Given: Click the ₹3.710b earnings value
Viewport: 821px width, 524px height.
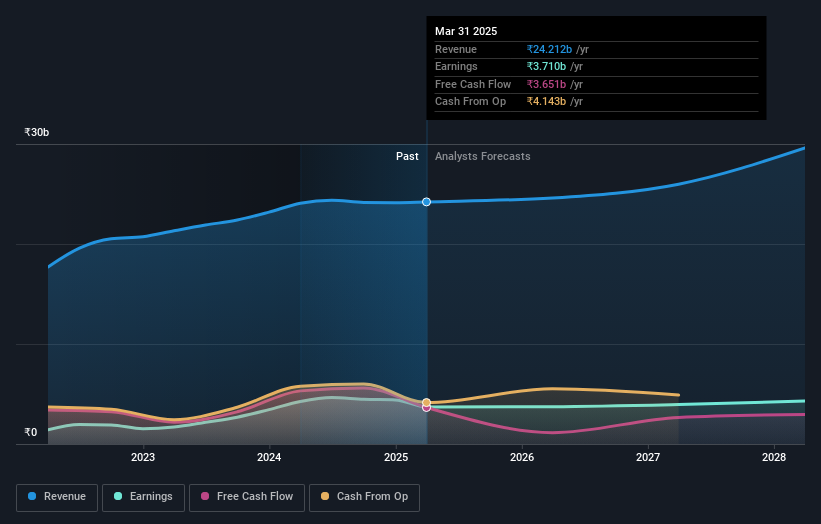Looking at the screenshot, I should (546, 66).
